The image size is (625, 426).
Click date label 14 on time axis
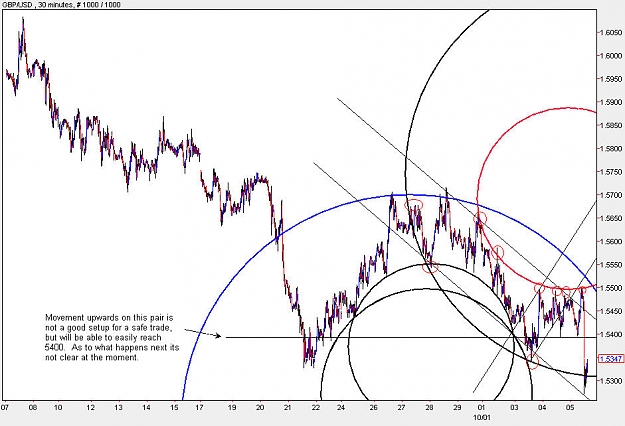146,408
